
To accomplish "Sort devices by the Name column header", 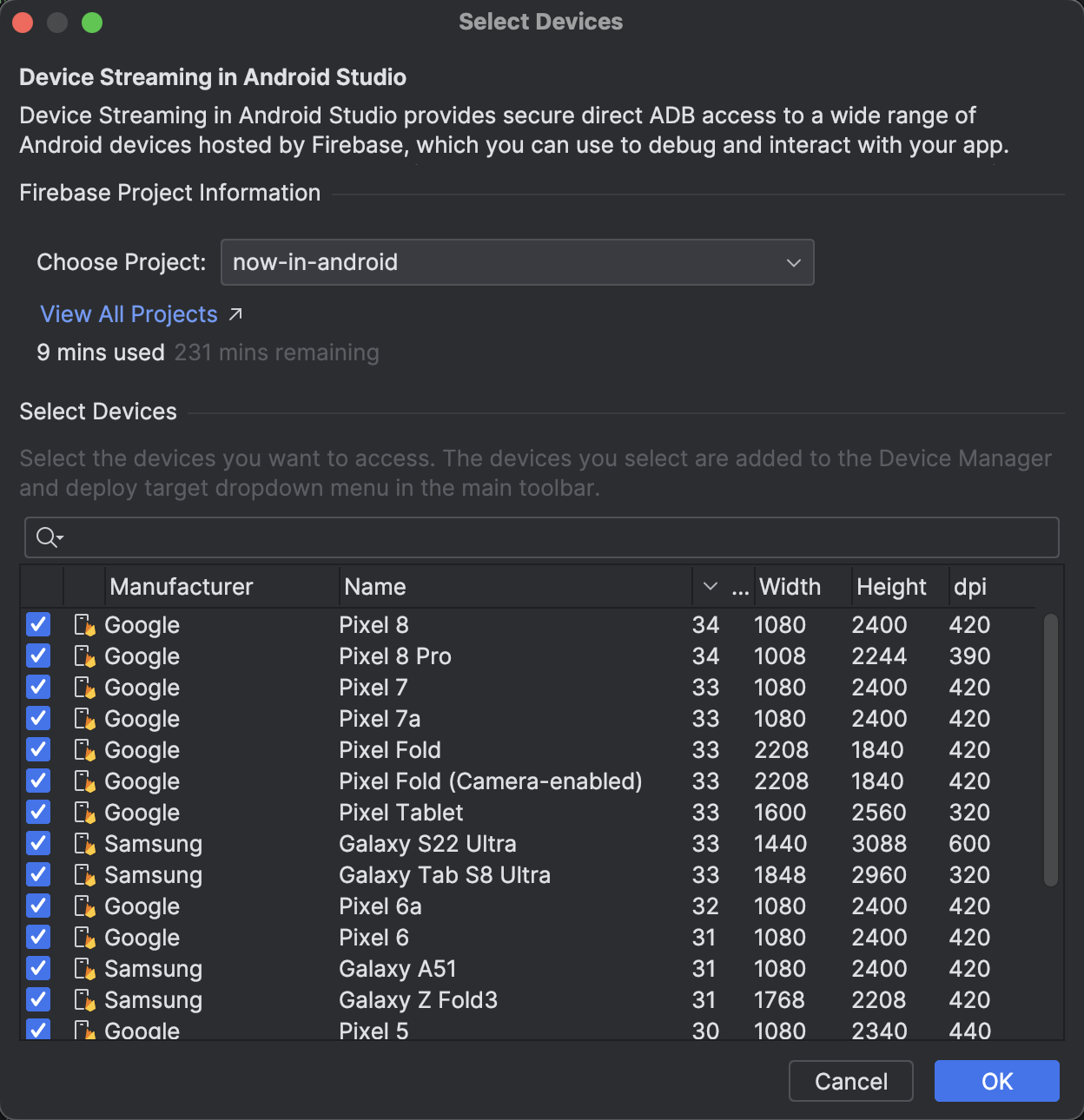I will pos(375,586).
